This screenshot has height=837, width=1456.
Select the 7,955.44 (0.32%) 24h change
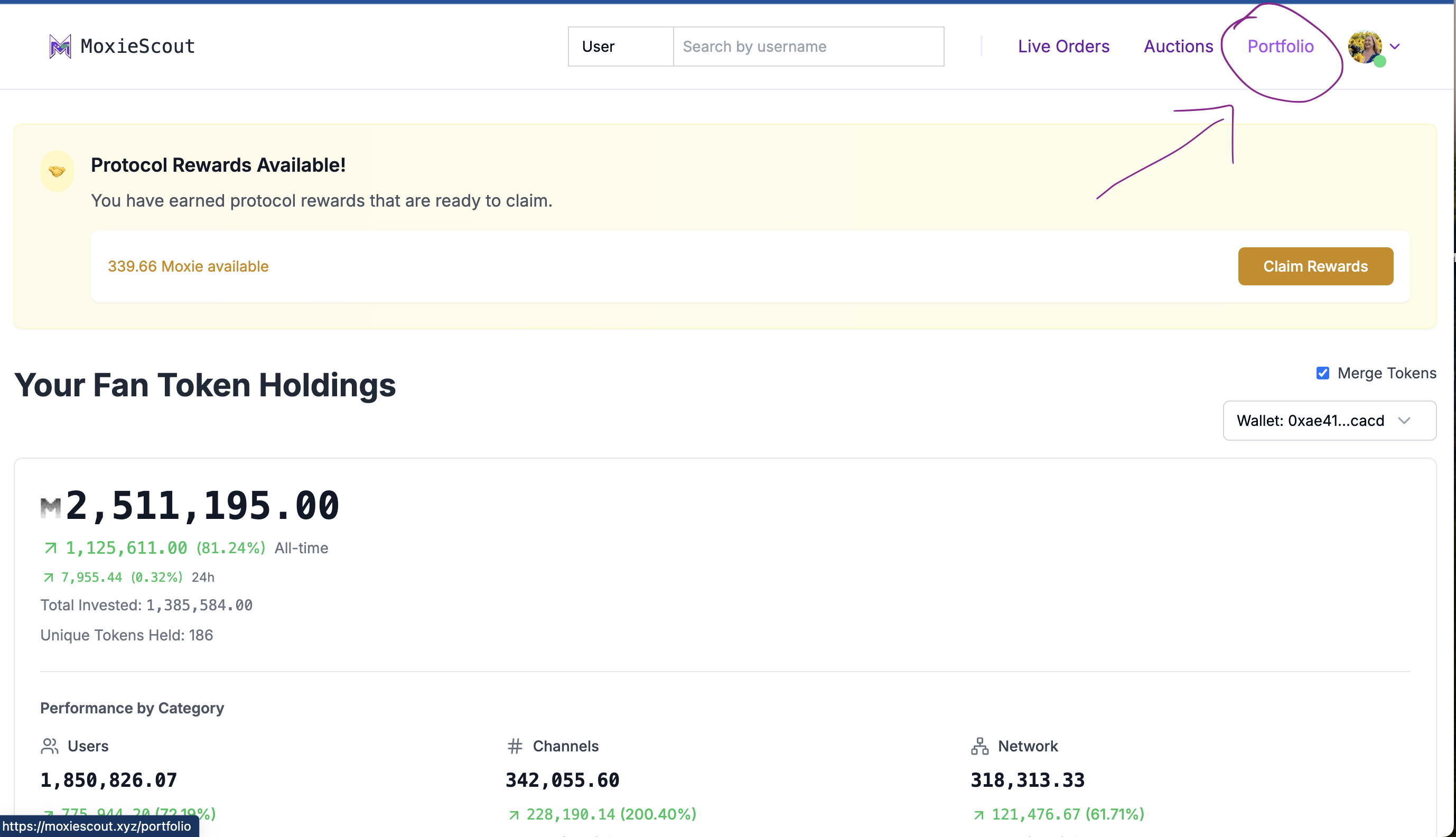122,577
